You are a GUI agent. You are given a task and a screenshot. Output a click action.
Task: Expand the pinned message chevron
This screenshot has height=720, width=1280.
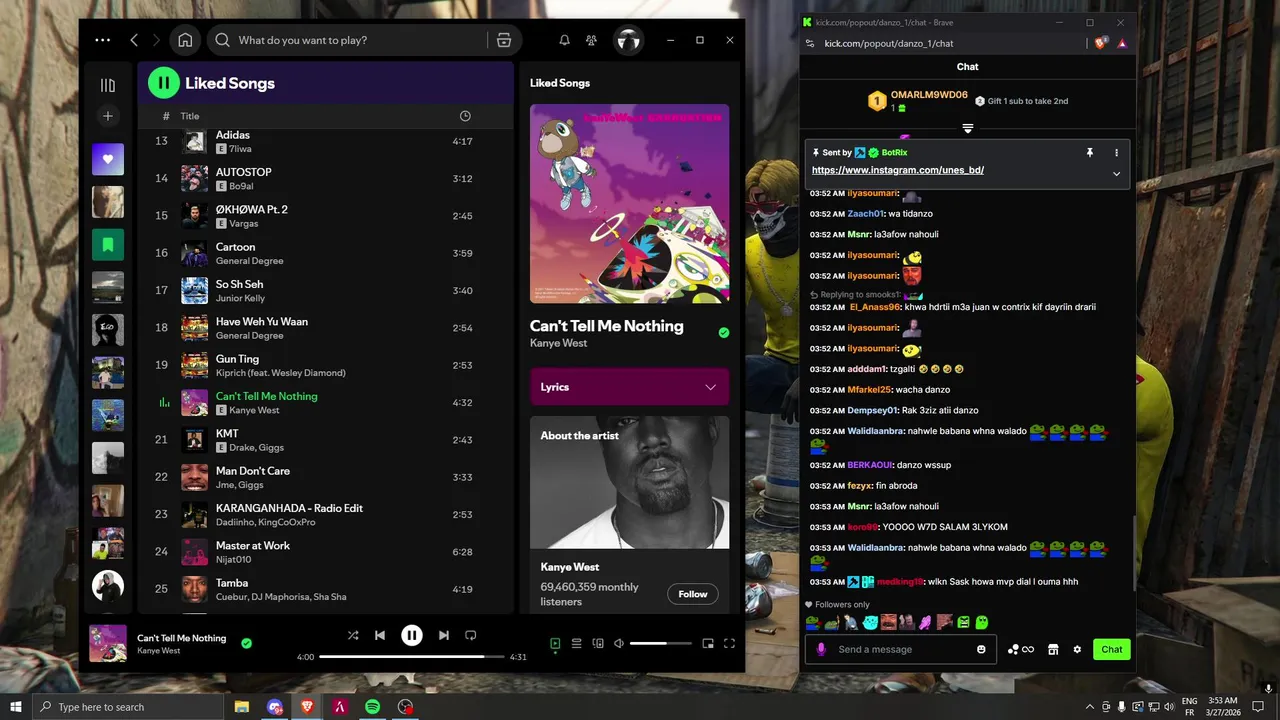pyautogui.click(x=1116, y=173)
